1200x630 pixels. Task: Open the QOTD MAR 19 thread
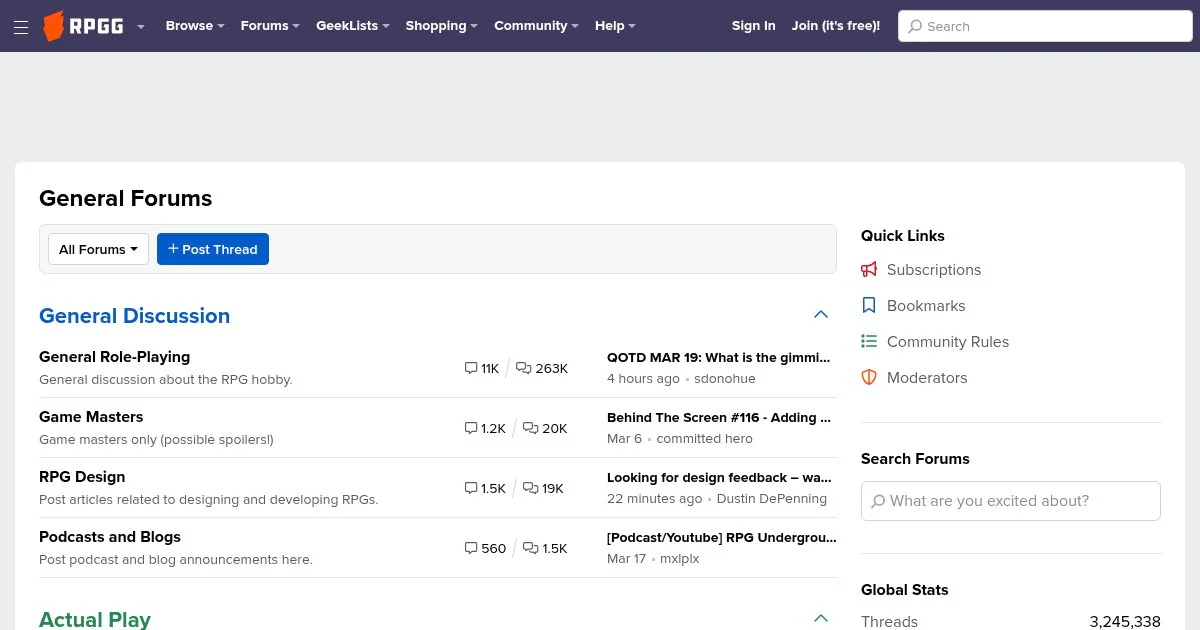(719, 358)
